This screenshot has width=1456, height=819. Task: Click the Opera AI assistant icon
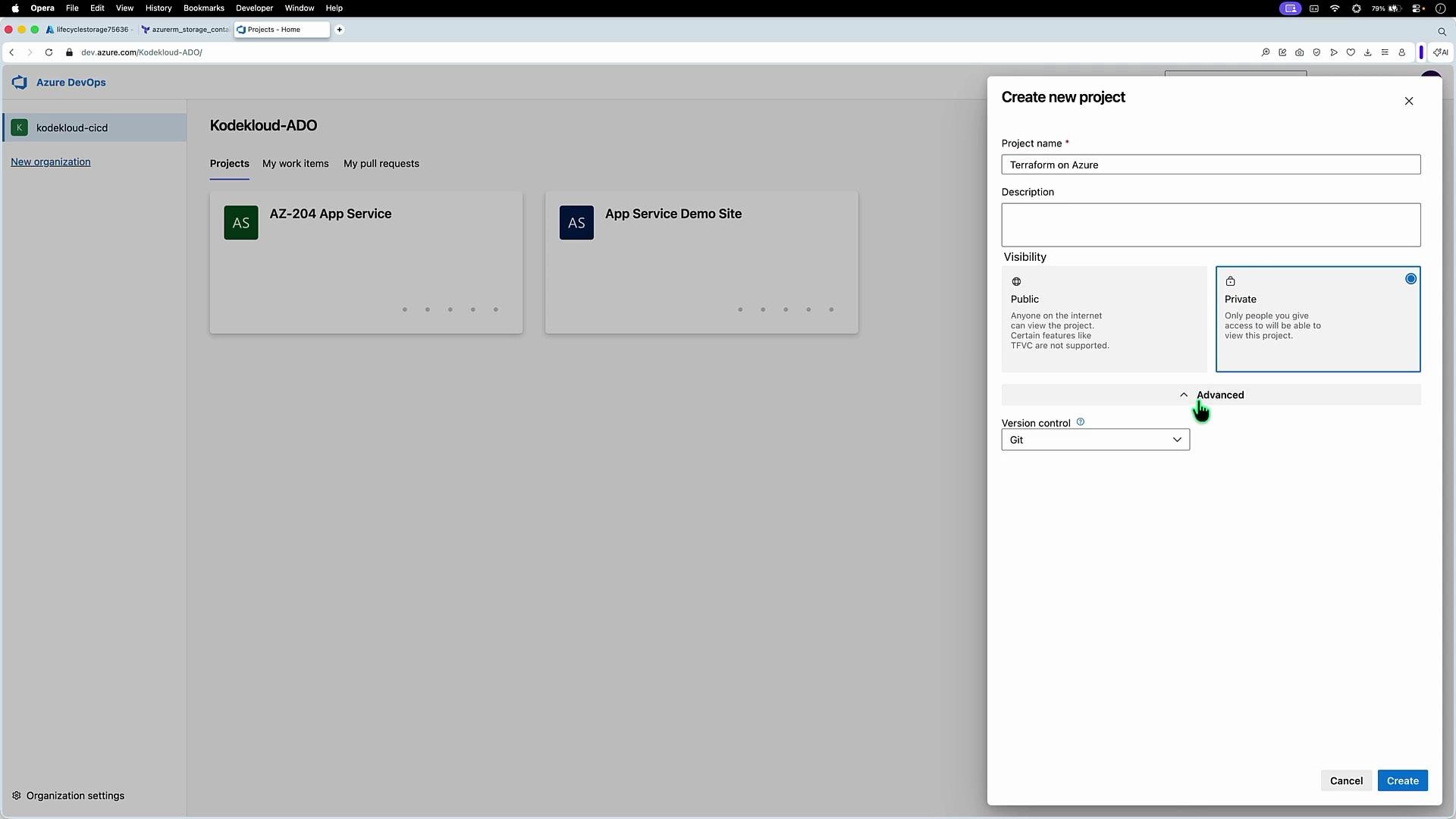tap(1441, 52)
